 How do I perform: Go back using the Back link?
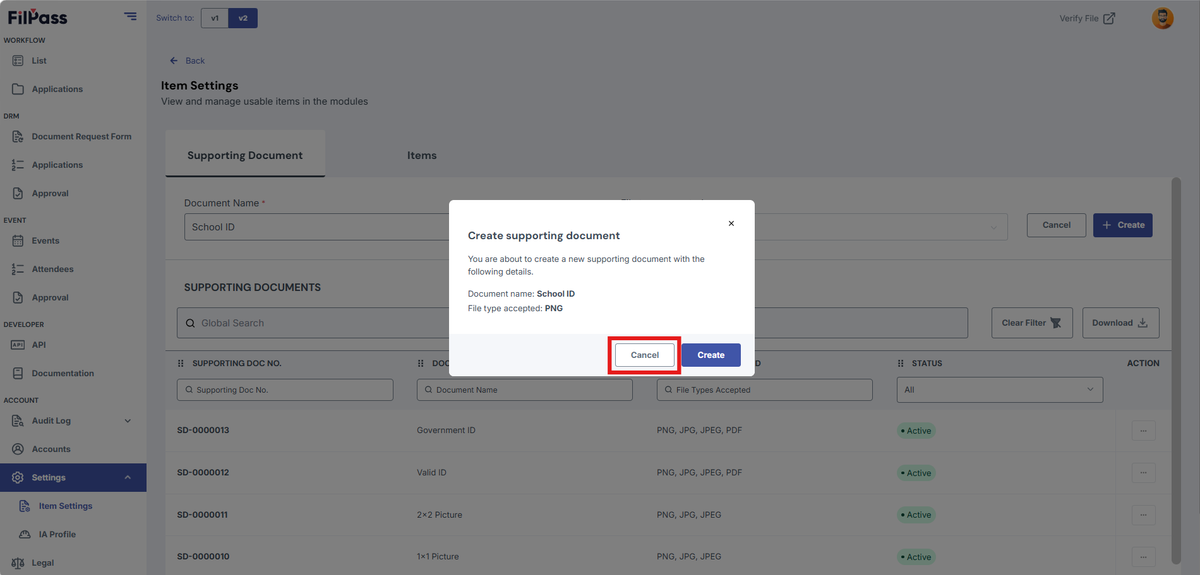[187, 61]
